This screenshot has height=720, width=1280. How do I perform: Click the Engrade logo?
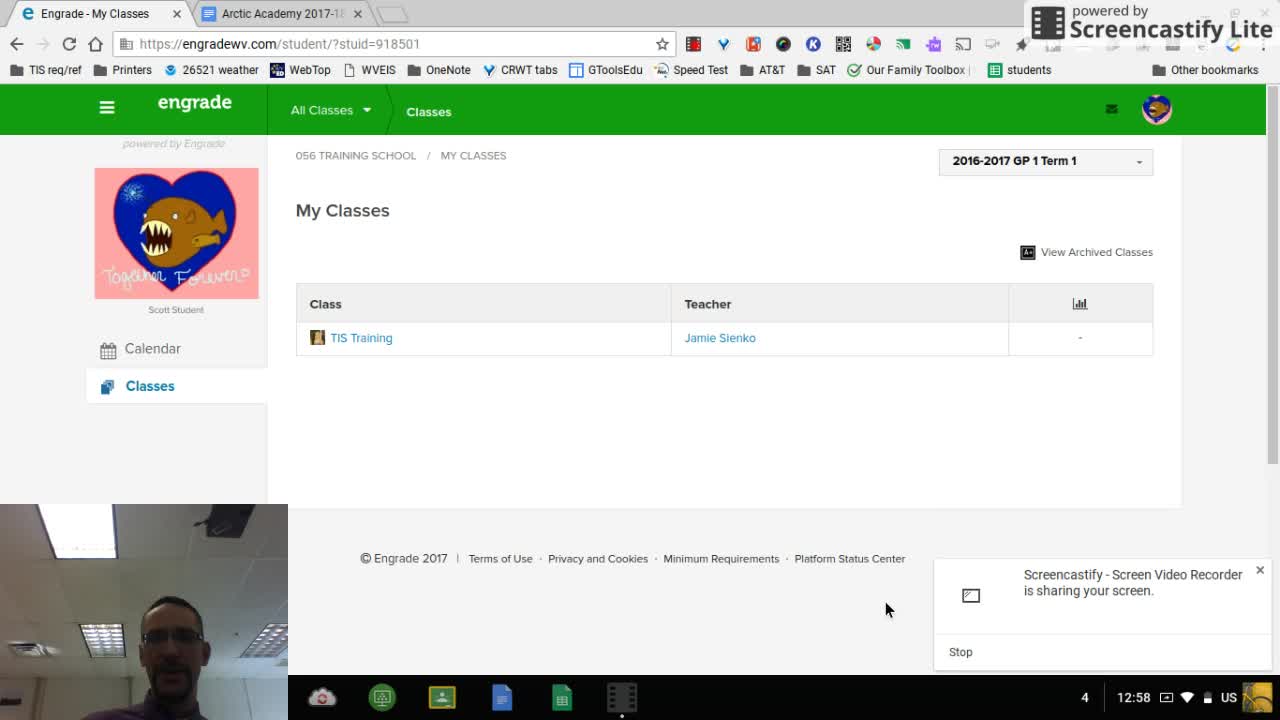[195, 103]
